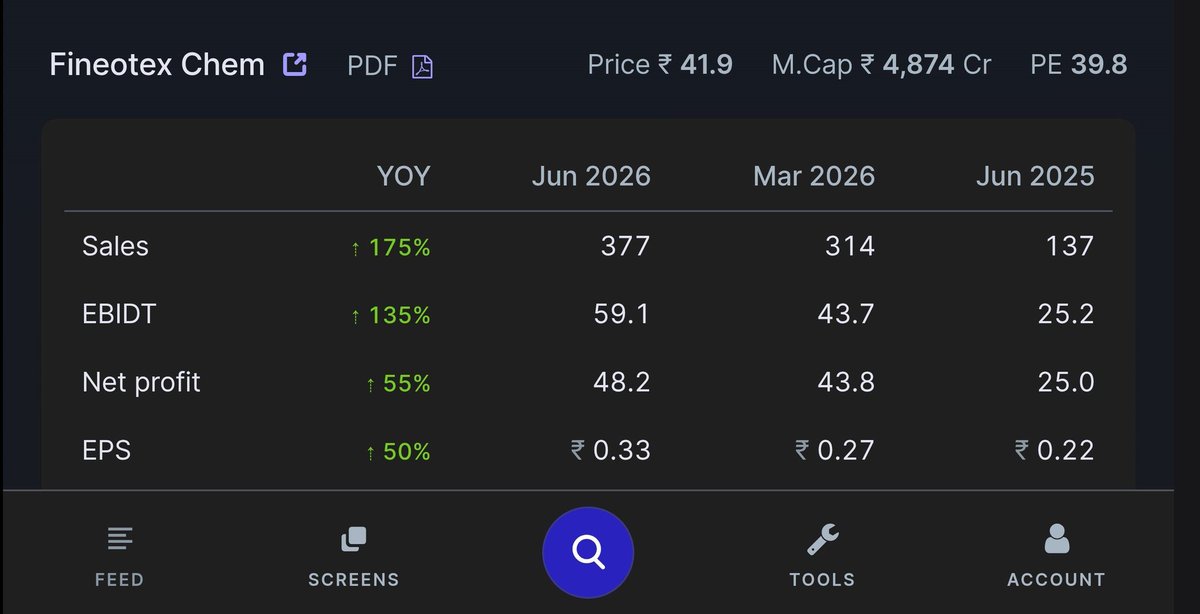
Task: Switch to the SCREENS tab label
Action: [x=354, y=580]
